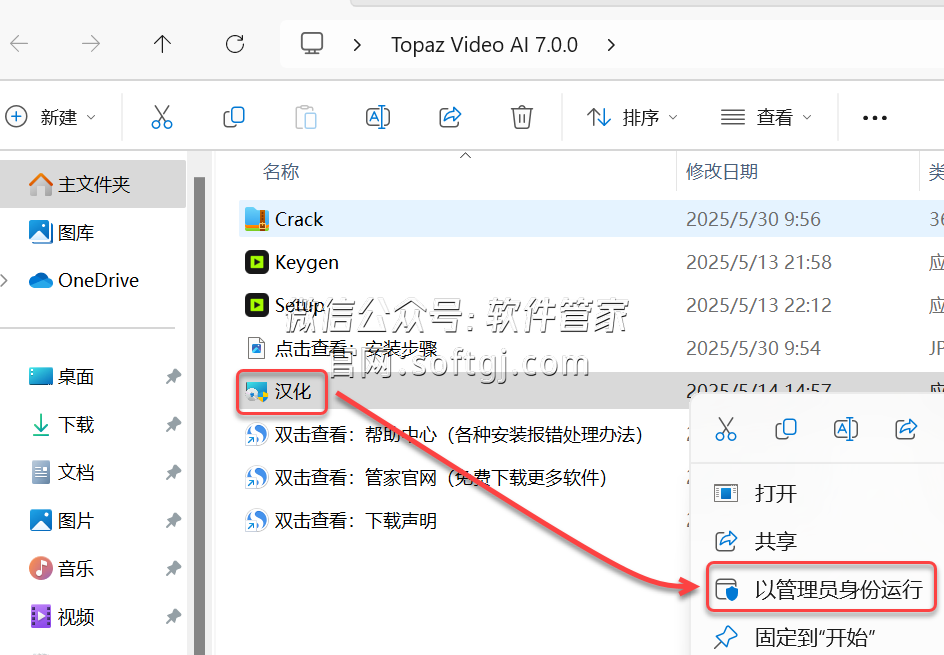
Task: Go forward in folder history
Action: coord(91,44)
